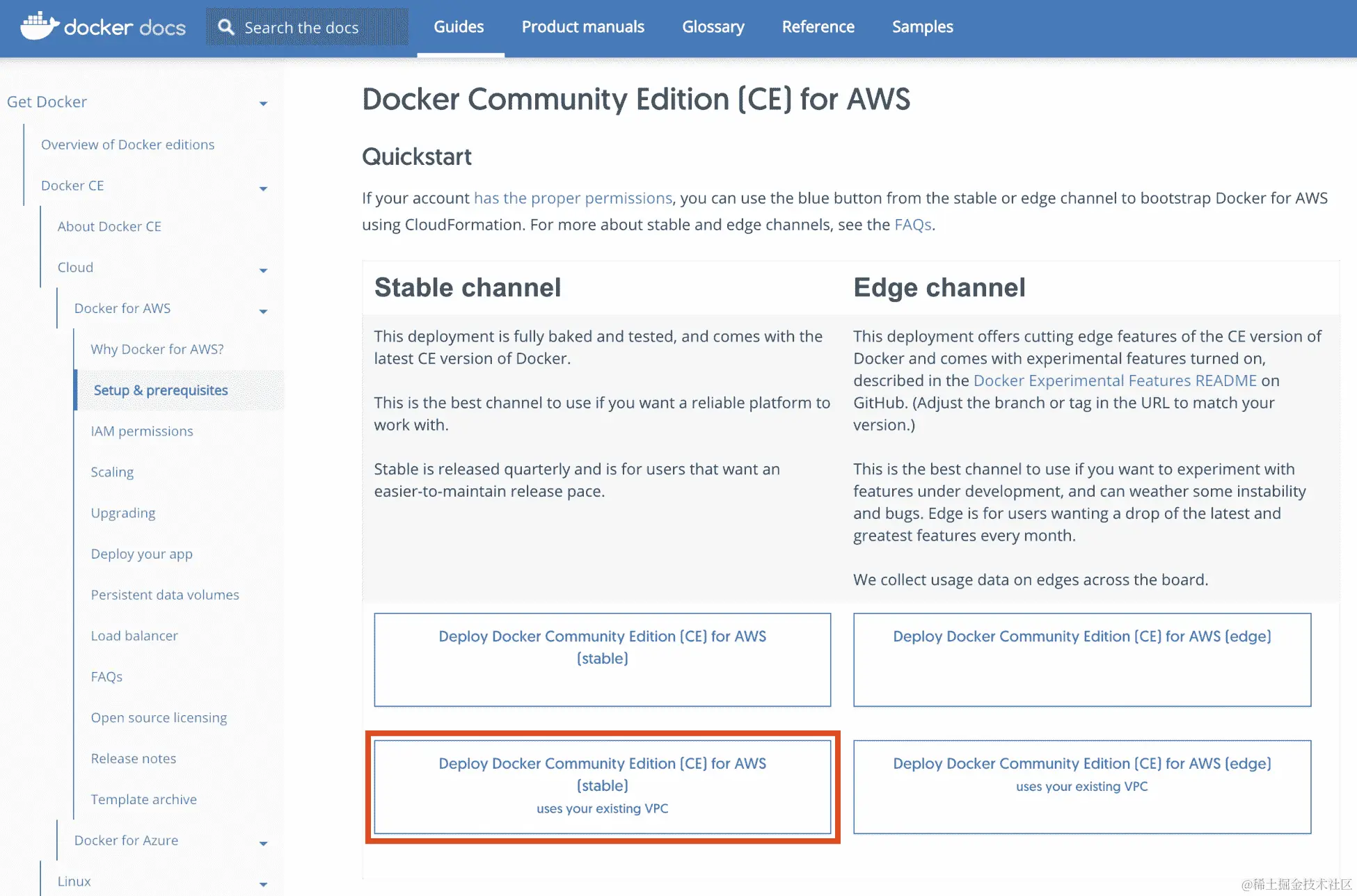This screenshot has width=1357, height=896.
Task: Open the Product manuals tab
Action: click(x=582, y=27)
